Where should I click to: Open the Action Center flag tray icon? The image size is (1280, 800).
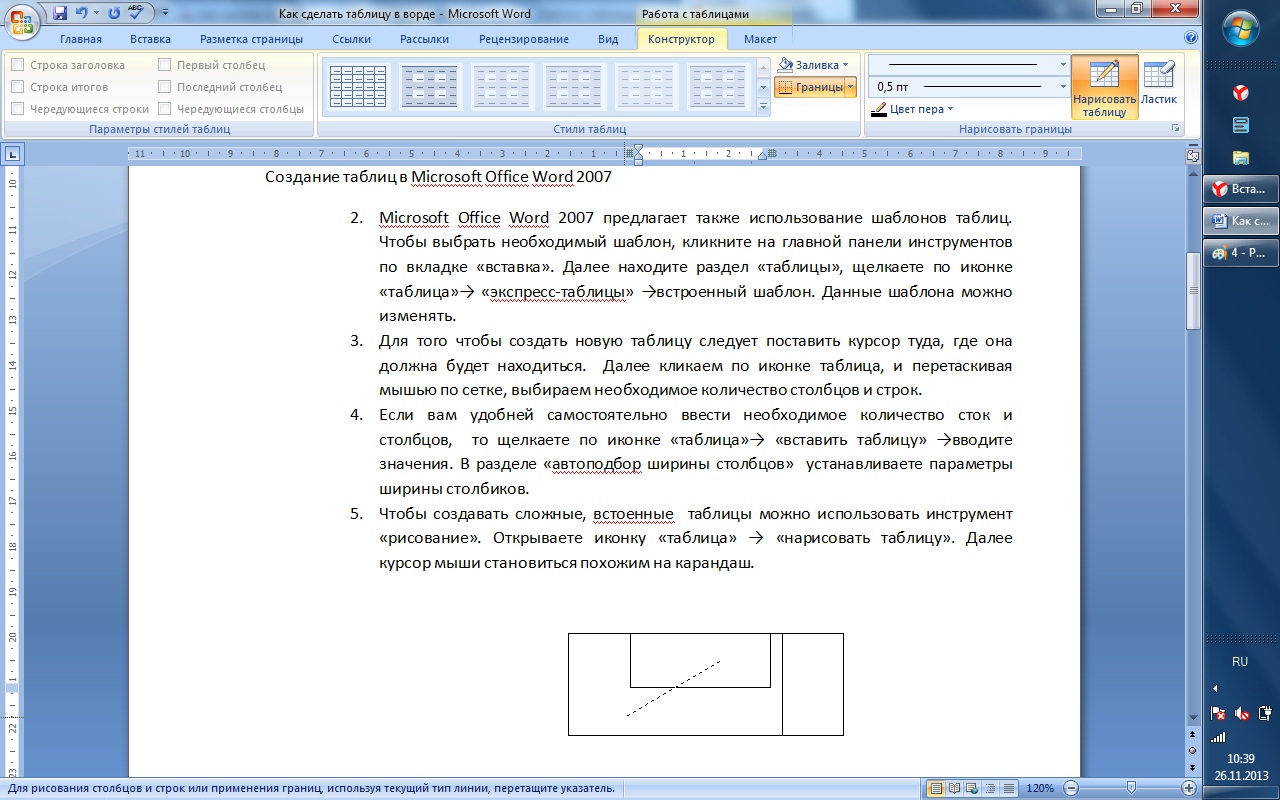[x=1219, y=713]
